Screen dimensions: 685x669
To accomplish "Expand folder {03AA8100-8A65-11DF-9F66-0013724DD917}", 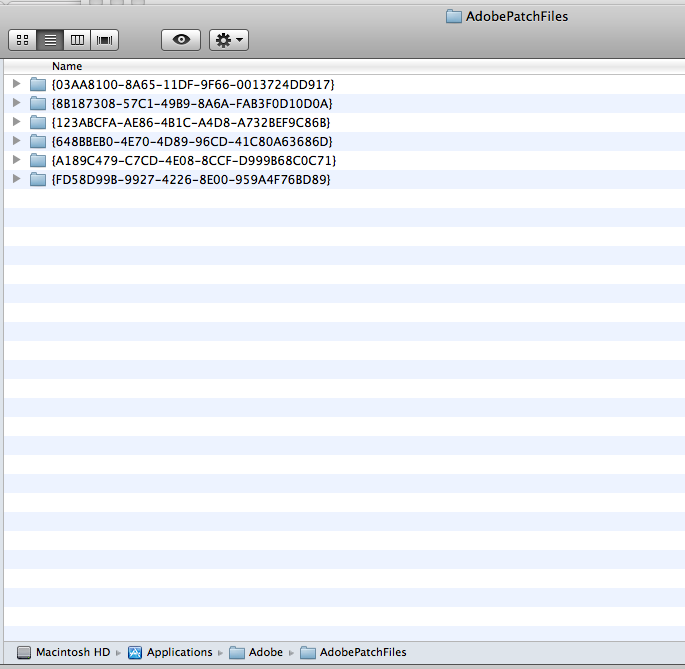I will pos(17,83).
